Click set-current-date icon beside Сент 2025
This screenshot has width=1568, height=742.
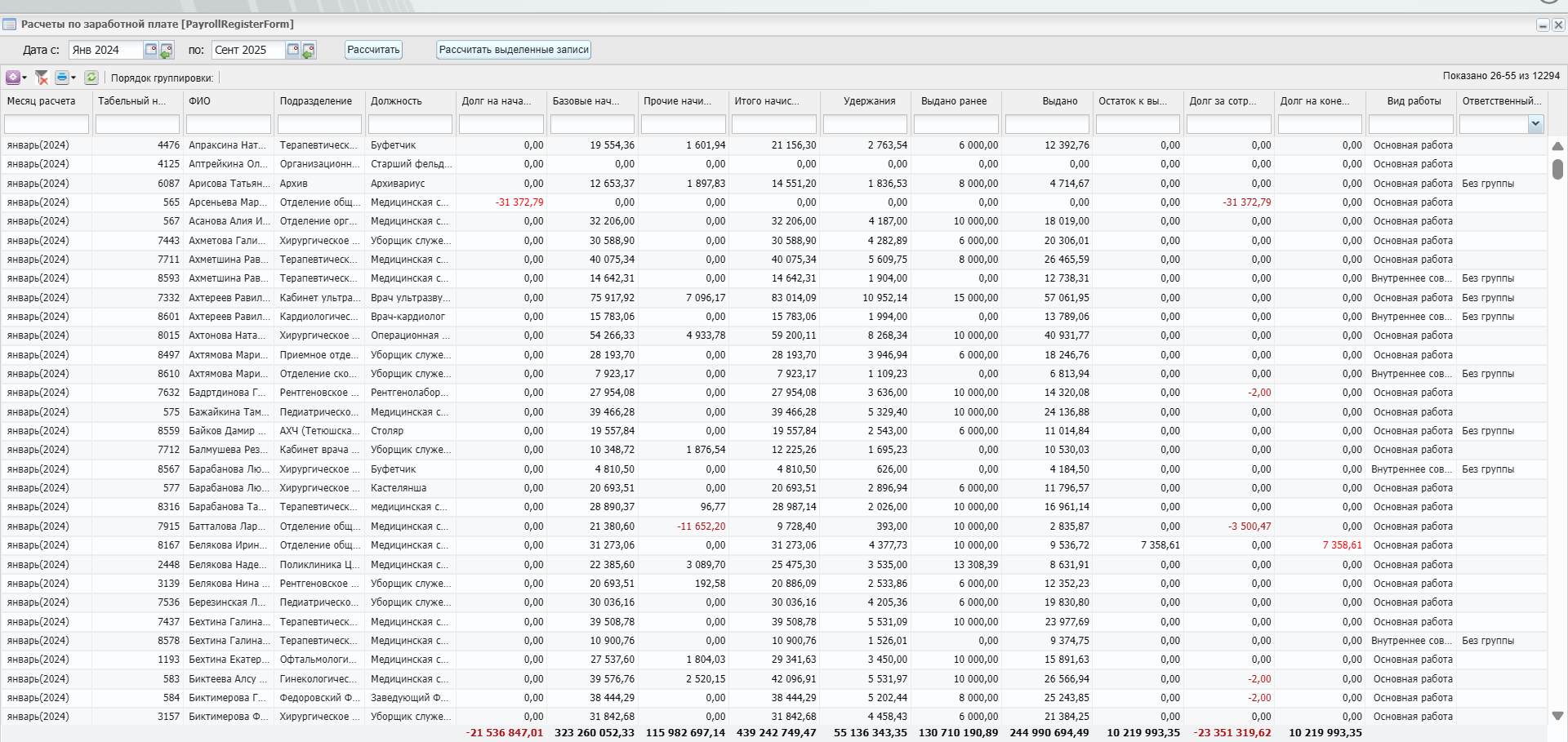(309, 51)
